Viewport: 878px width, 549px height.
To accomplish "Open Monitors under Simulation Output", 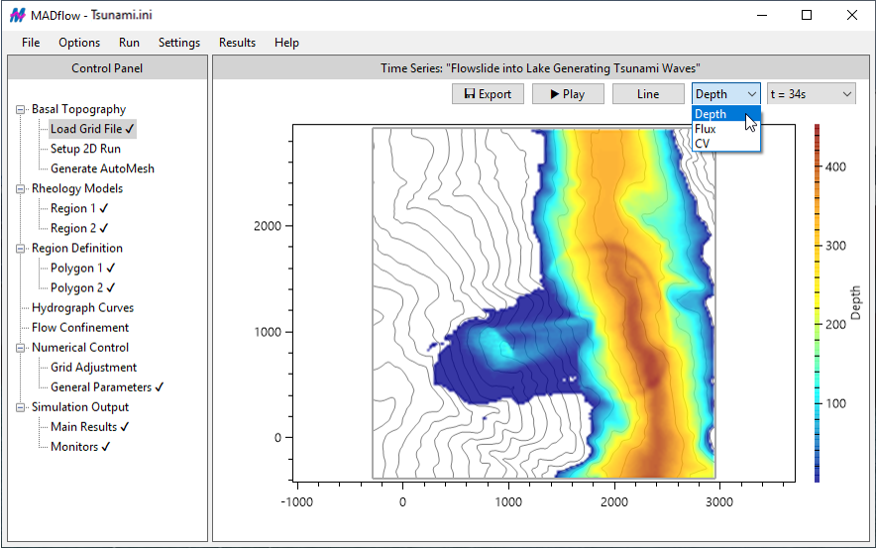I will tap(80, 447).
